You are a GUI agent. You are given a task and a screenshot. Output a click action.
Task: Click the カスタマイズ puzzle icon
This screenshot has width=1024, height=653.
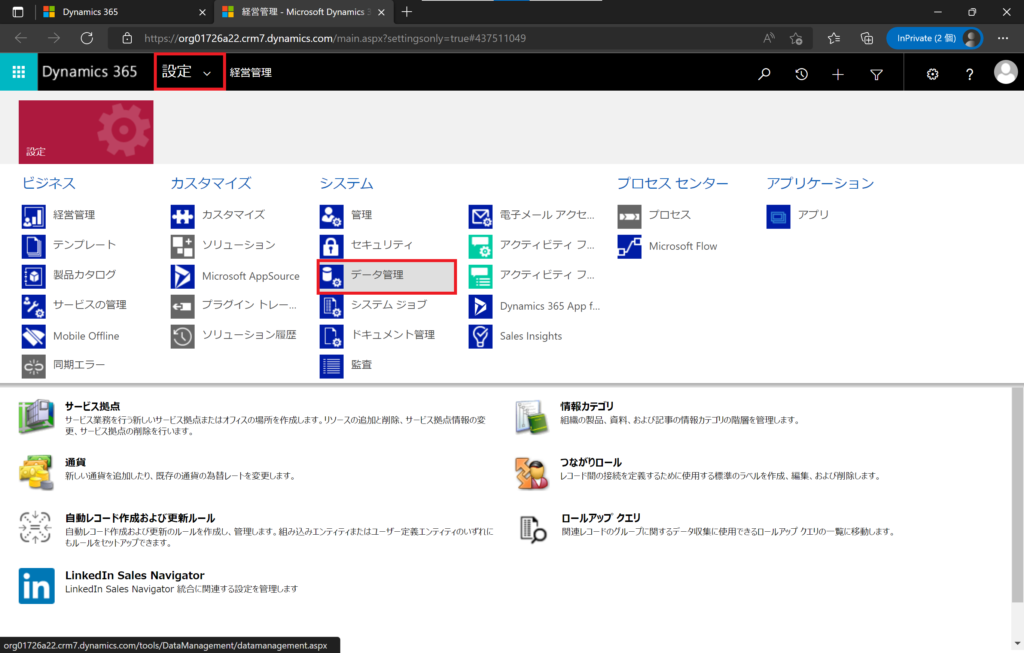tap(182, 216)
